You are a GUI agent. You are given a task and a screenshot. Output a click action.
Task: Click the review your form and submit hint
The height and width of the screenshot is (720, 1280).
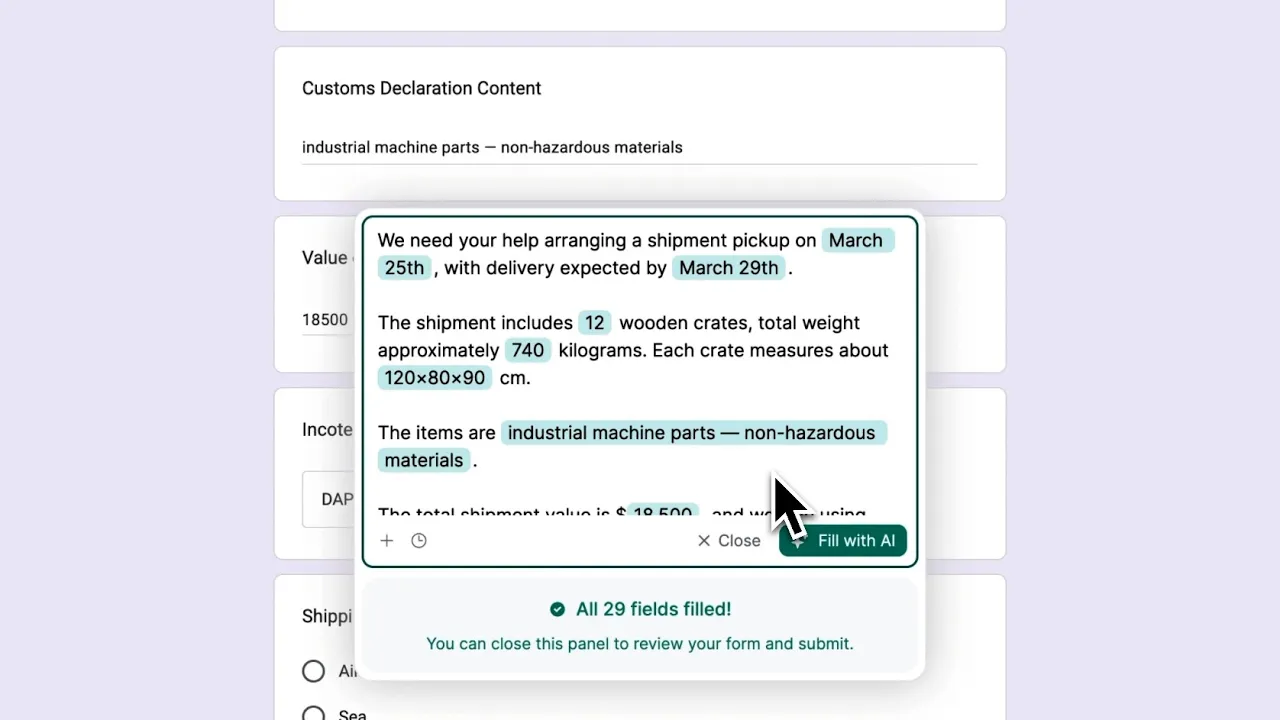[639, 644]
